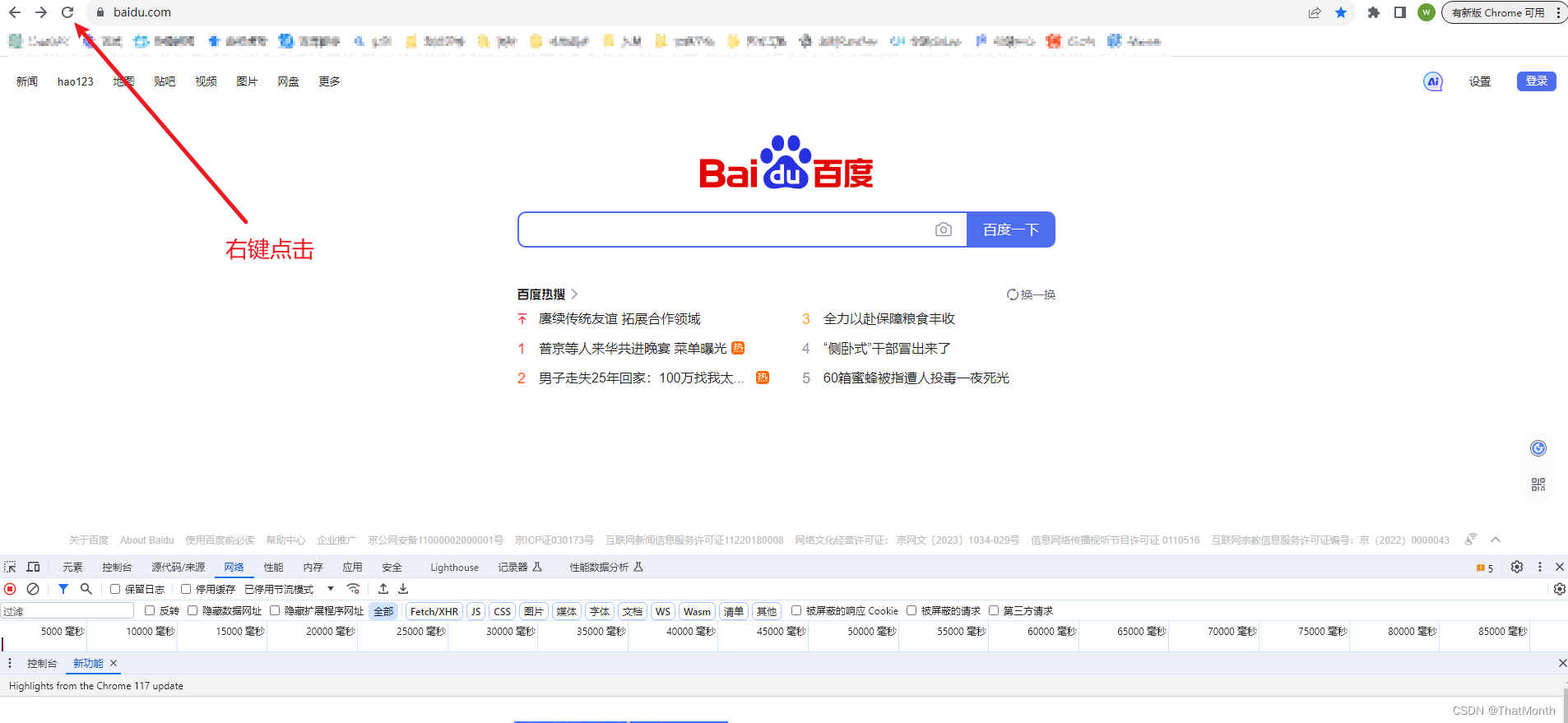Viewport: 1568px width, 723px height.
Task: Switch to 性能 tab
Action: pyautogui.click(x=273, y=567)
